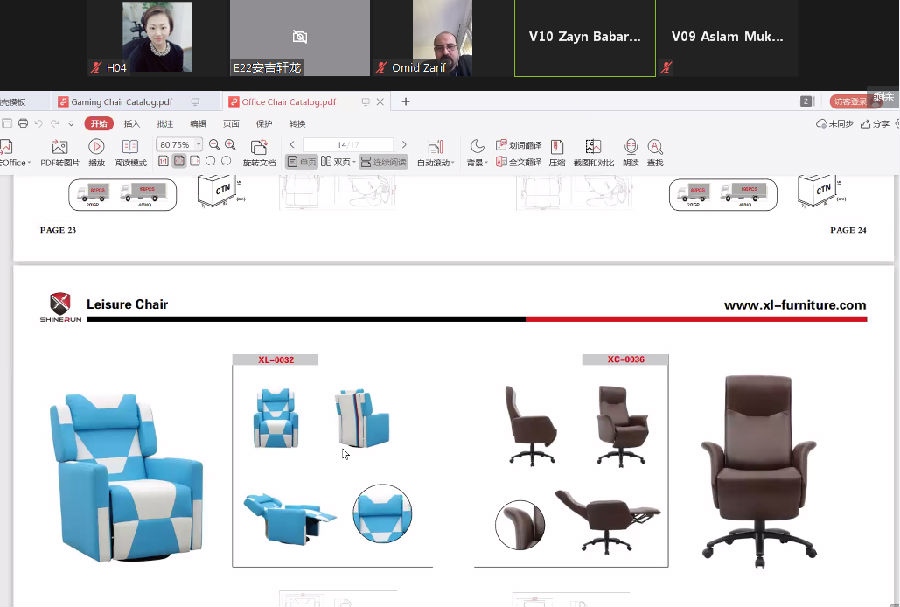Switch to the Gaming Chair Catalog.pdf tab

click(115, 102)
